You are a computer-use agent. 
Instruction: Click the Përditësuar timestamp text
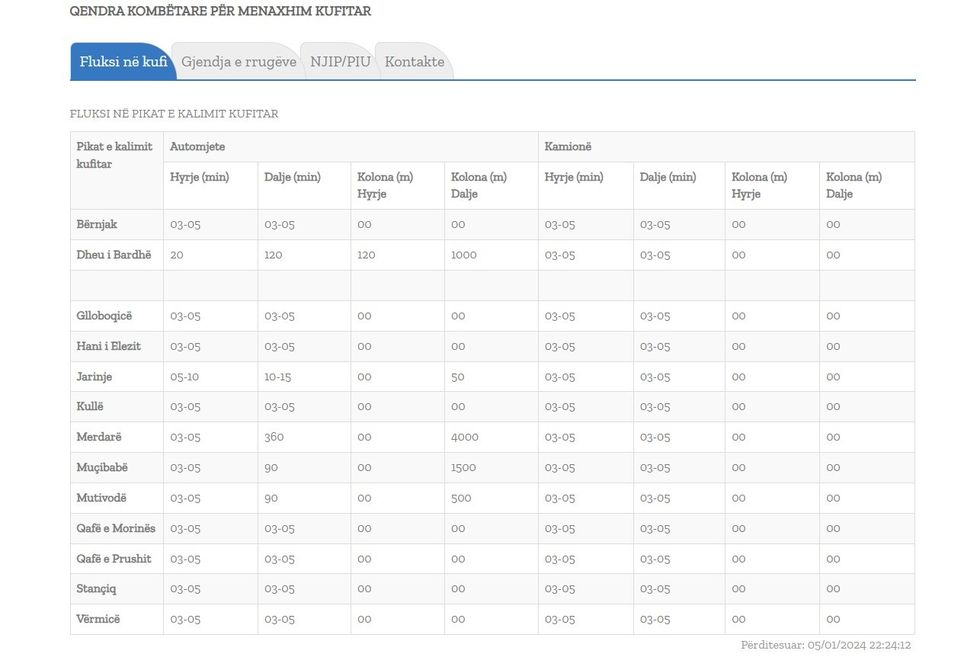click(825, 646)
